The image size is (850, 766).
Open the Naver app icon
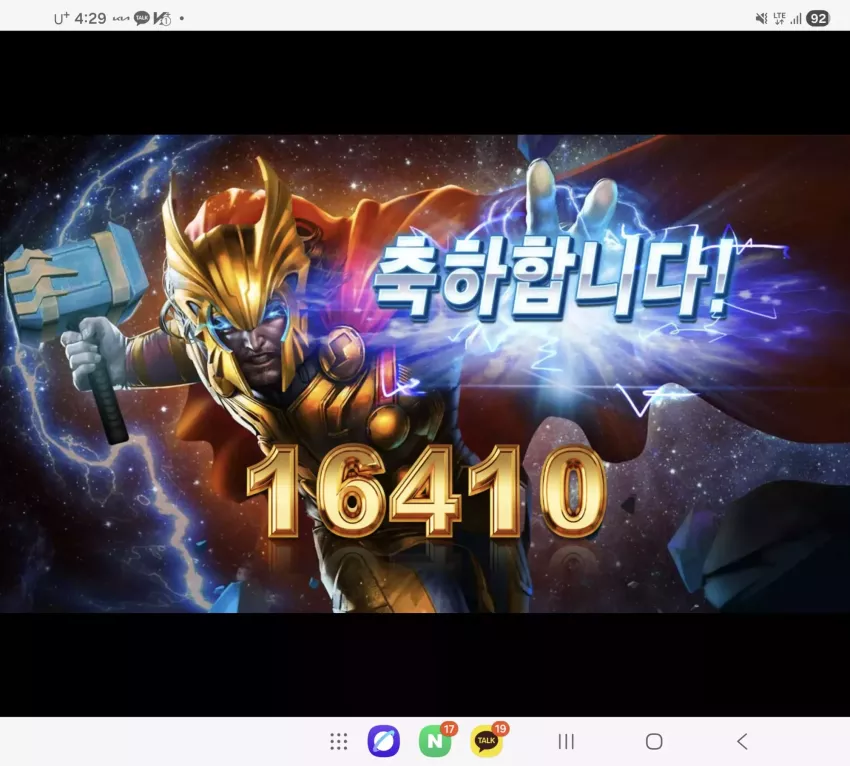coord(435,741)
